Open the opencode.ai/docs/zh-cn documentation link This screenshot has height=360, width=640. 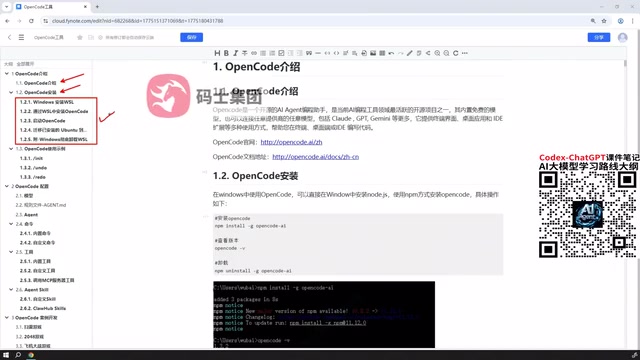(x=316, y=157)
